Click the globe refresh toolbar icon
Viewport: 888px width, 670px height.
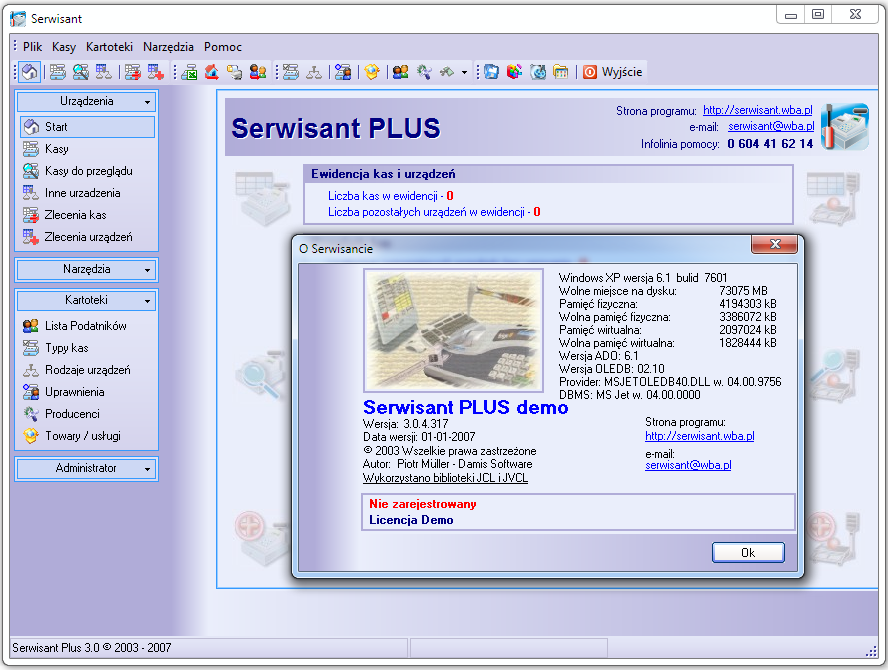[538, 72]
